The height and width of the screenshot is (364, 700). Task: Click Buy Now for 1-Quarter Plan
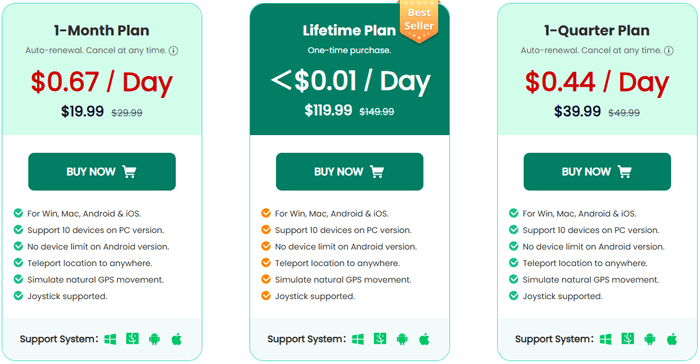(x=597, y=172)
